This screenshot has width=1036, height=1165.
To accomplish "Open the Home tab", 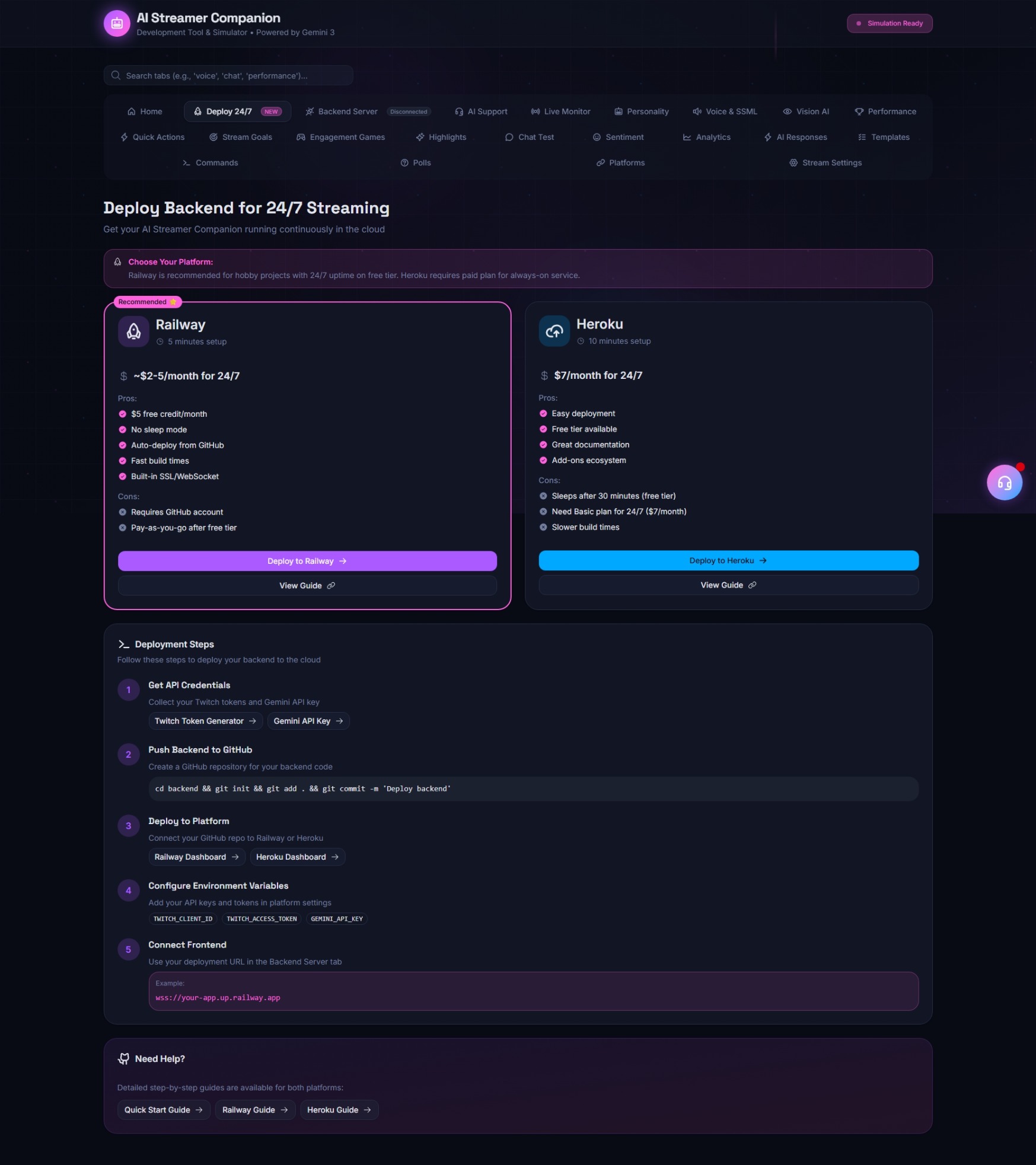I will [145, 111].
